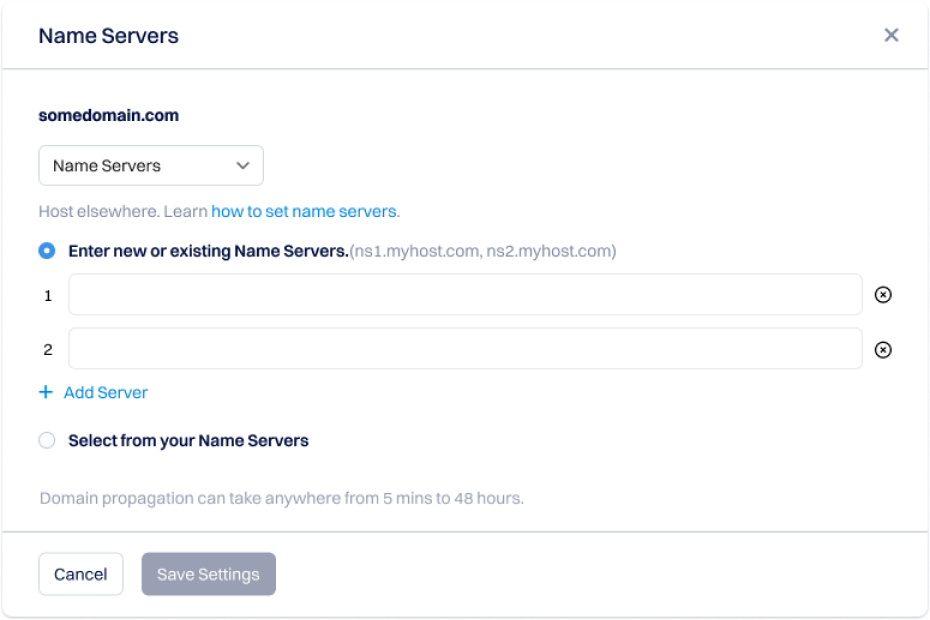Click the domain propagation notice text
The width and height of the screenshot is (930, 620).
(x=281, y=497)
